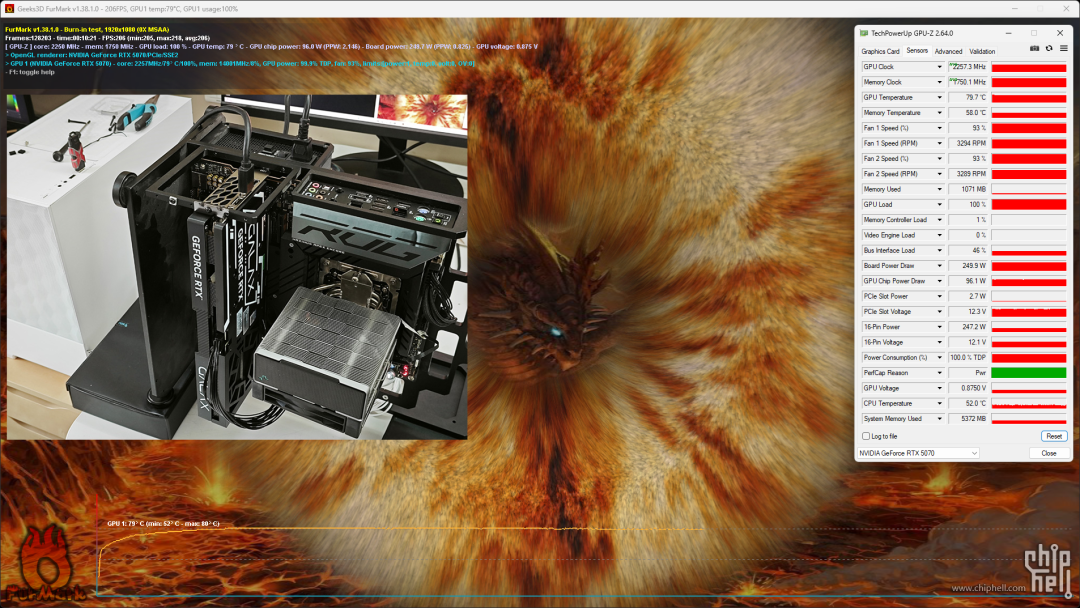Open the Video Engine Load dropdown
This screenshot has width=1080, height=608.
click(939, 235)
